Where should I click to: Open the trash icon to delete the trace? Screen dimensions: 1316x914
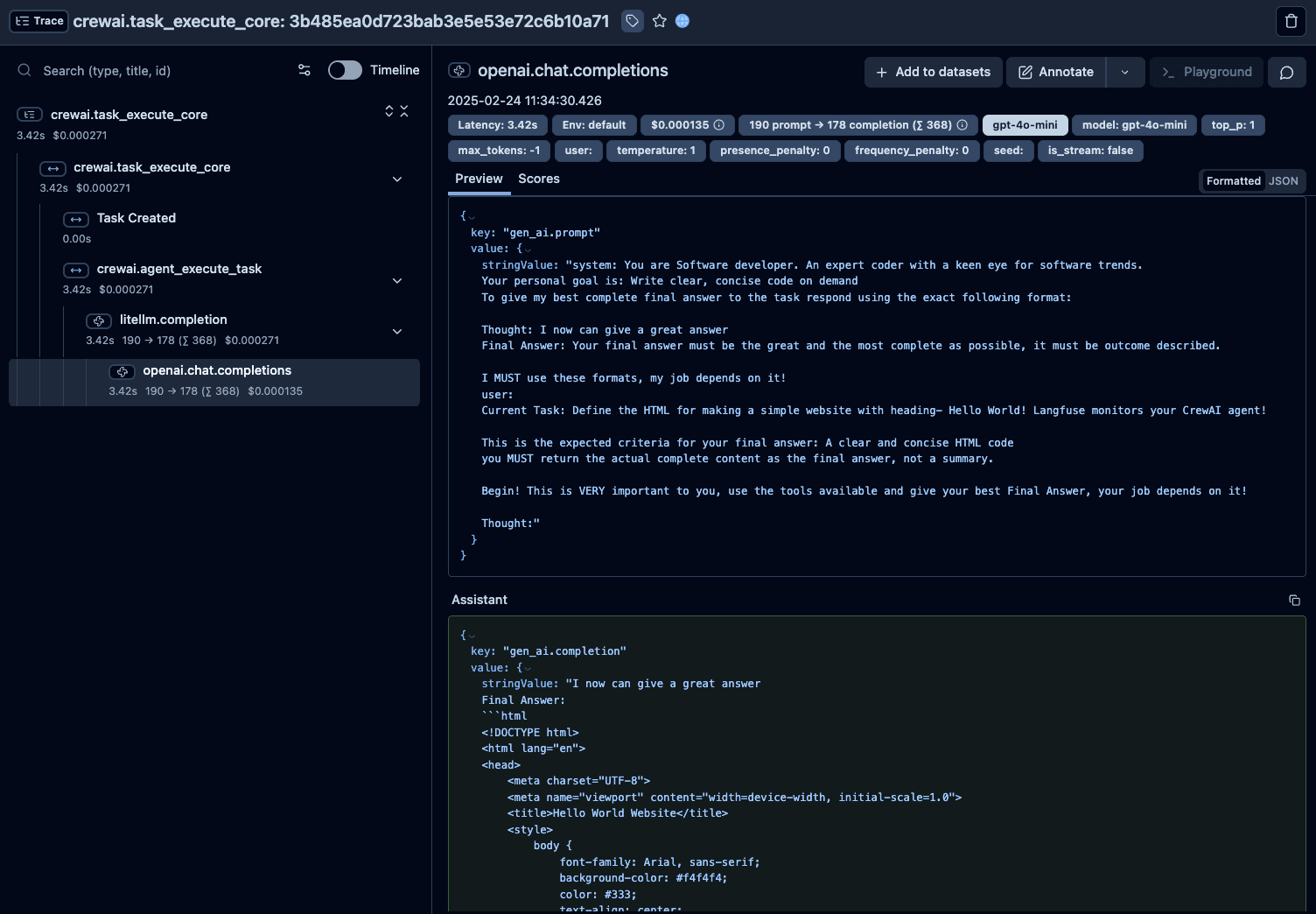tap(1291, 21)
